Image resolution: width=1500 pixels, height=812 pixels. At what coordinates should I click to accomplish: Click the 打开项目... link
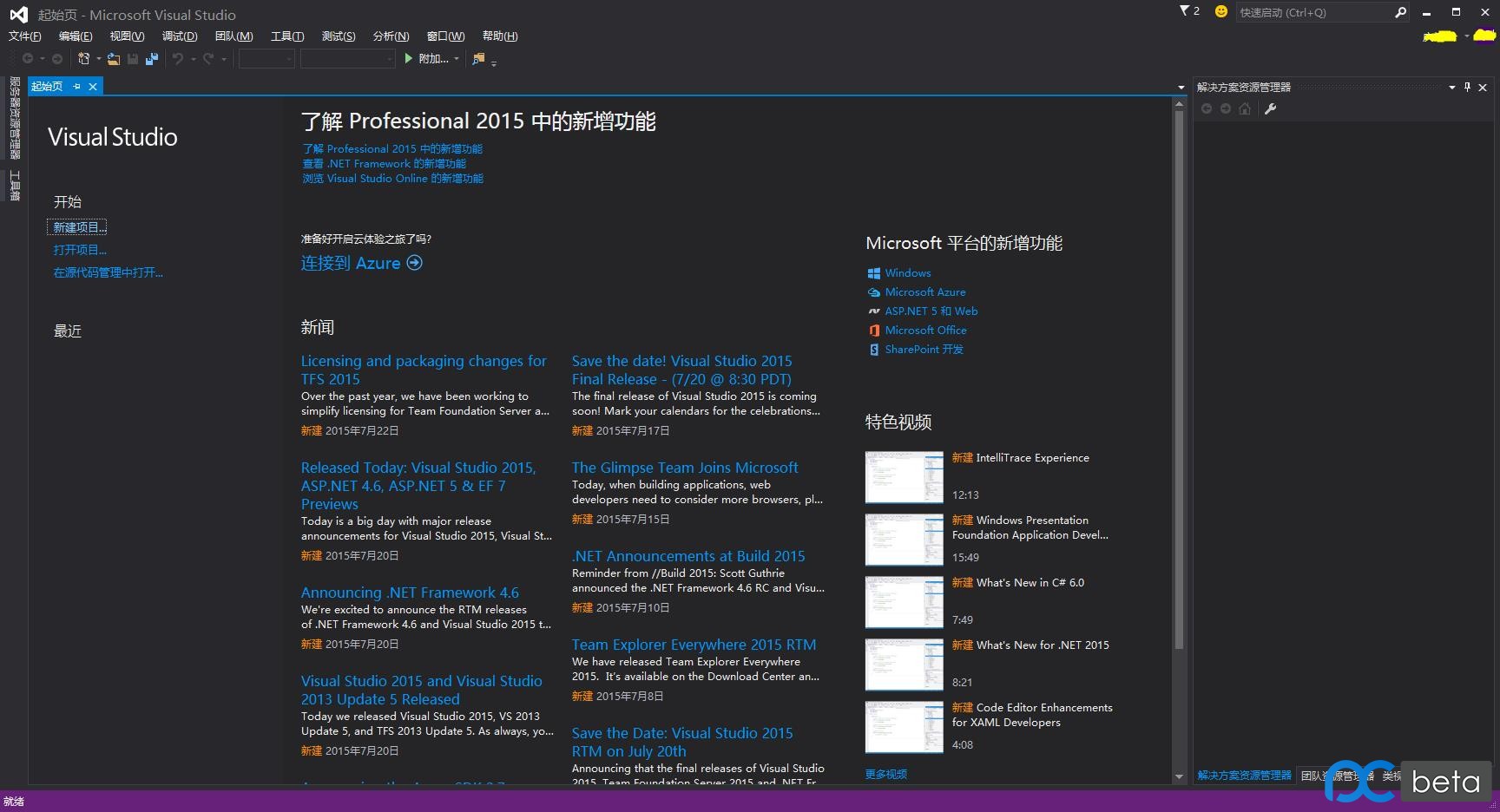(80, 250)
